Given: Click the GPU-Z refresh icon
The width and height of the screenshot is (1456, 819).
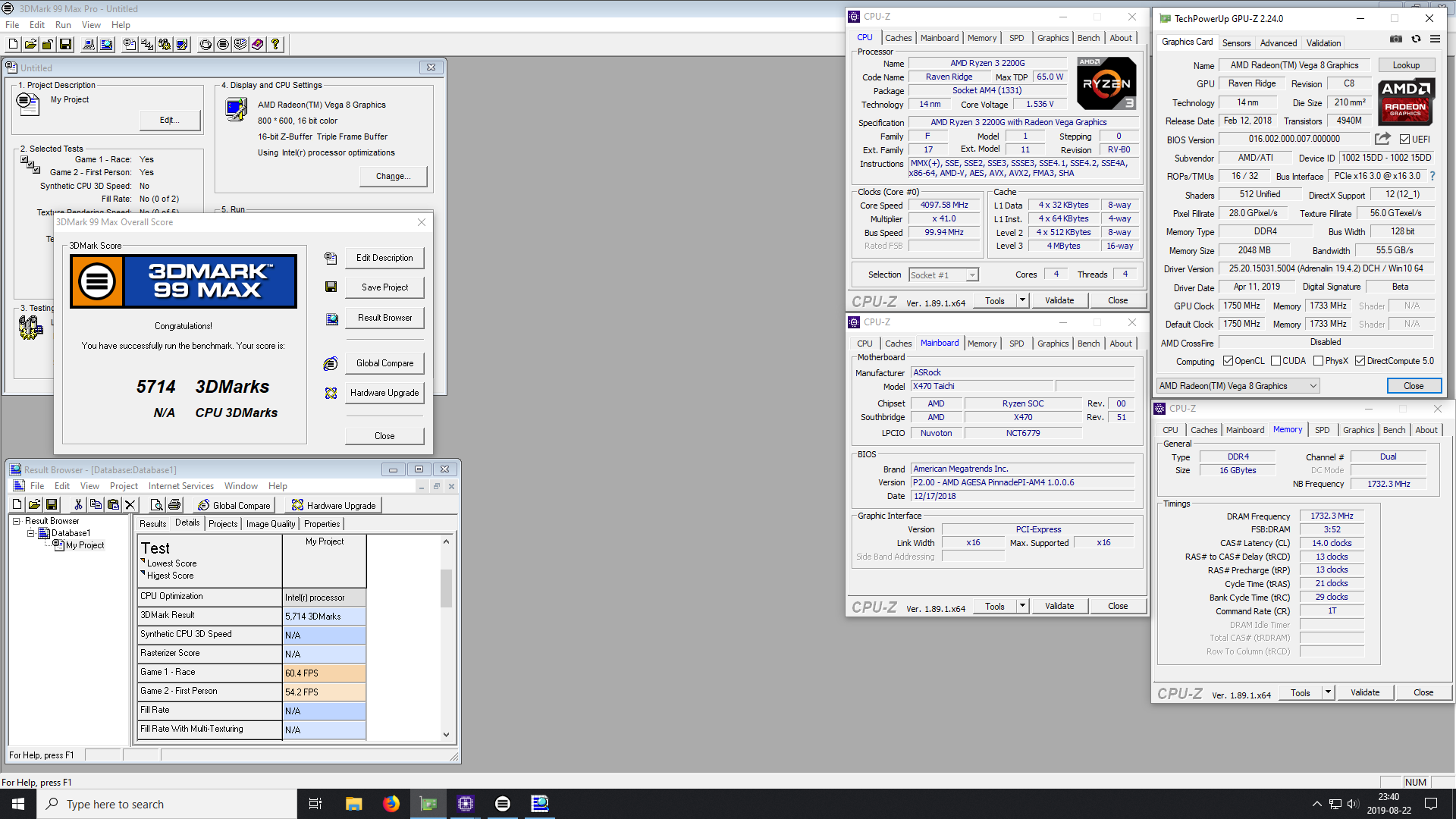Looking at the screenshot, I should [1416, 39].
